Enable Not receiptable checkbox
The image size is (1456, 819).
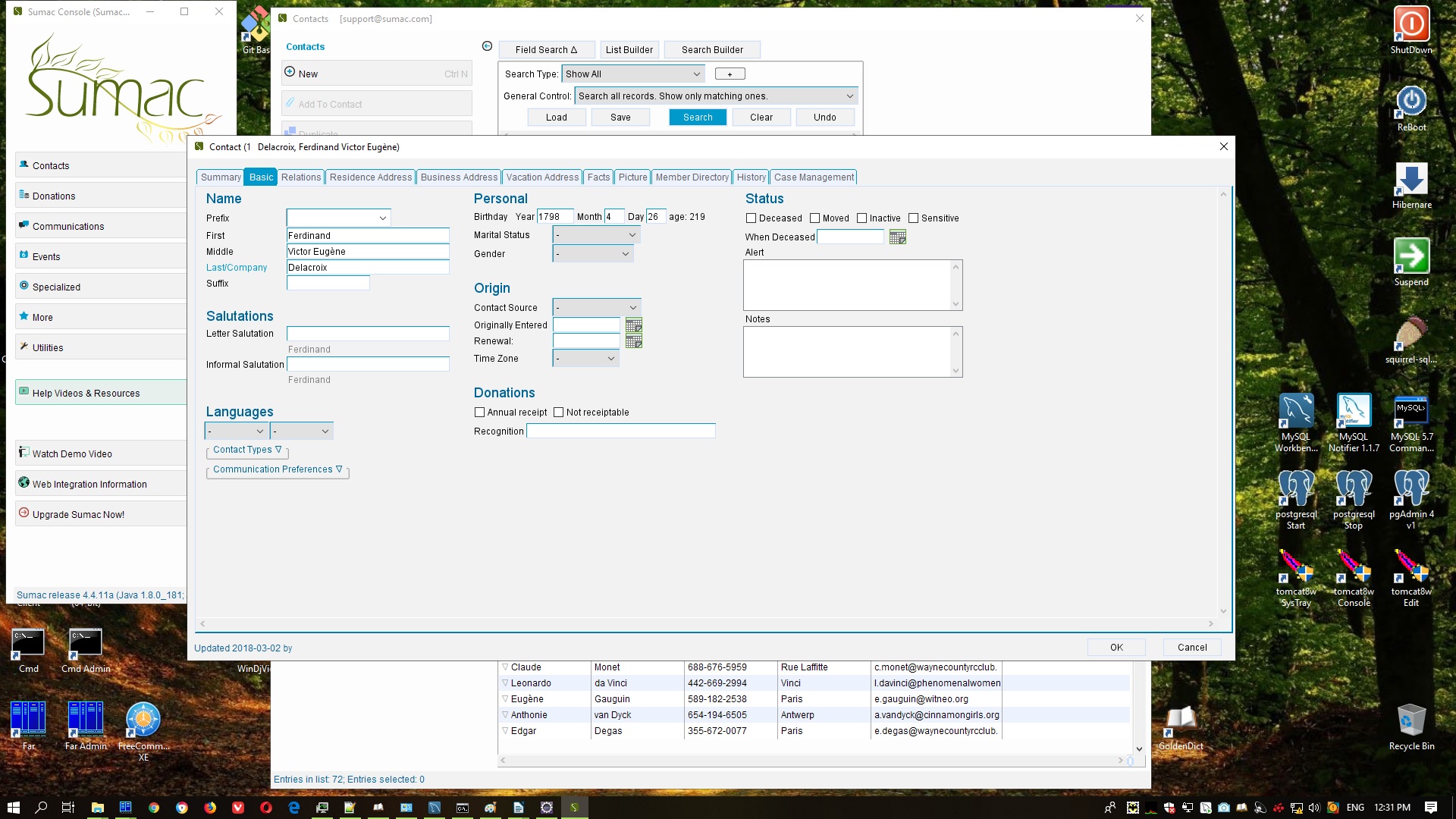[x=558, y=413]
